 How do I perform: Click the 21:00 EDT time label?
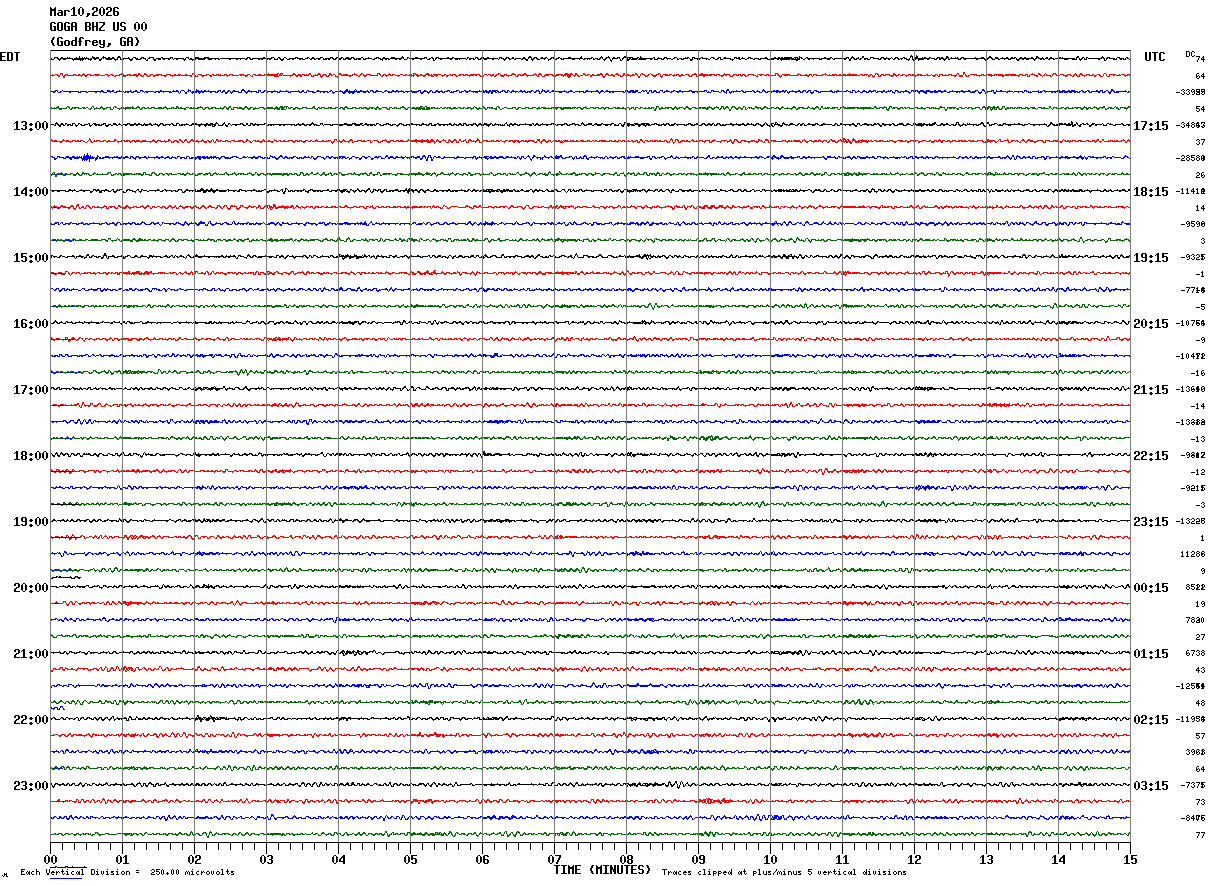30,654
